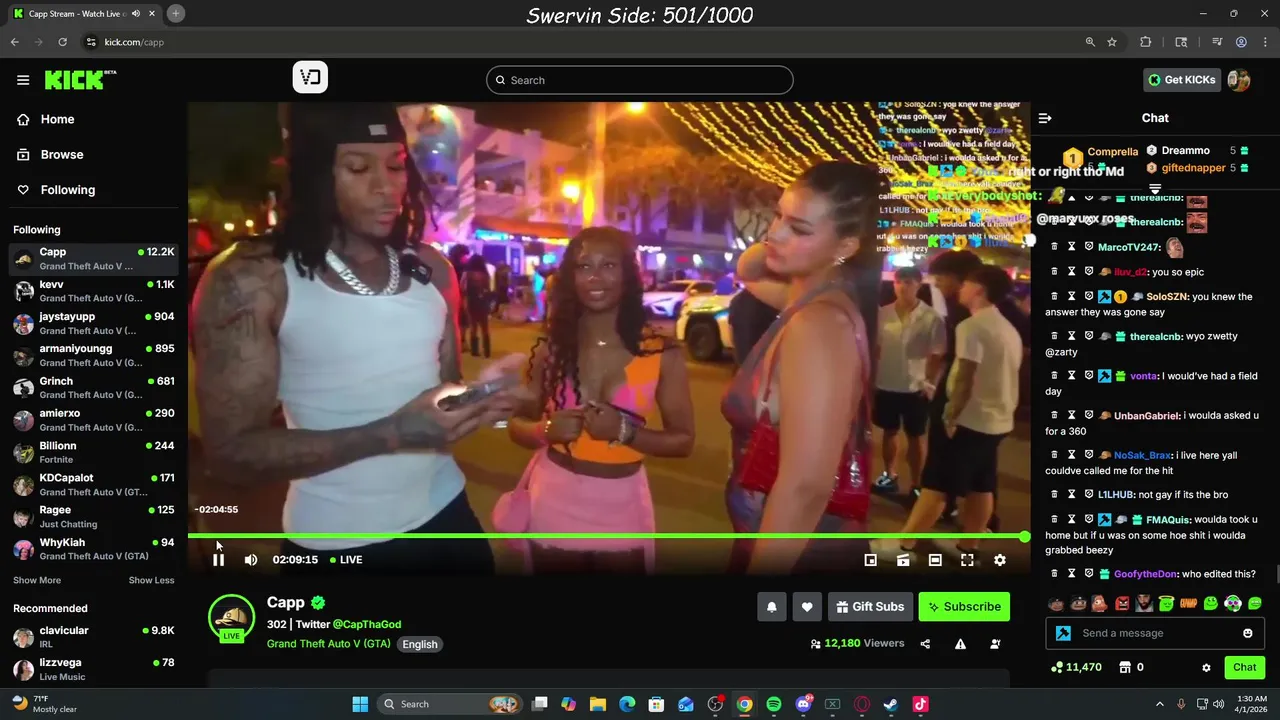Toggle theater mode
Screen dimensions: 1280x720
click(x=935, y=560)
